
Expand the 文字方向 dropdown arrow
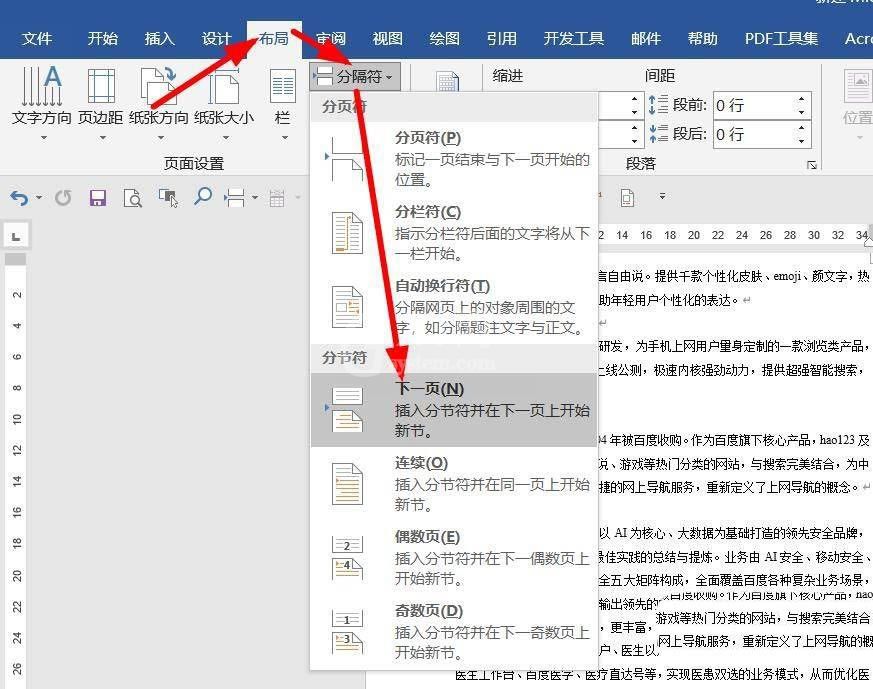tap(43, 137)
